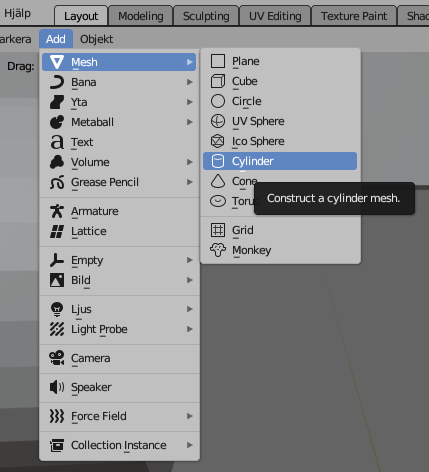Expand the Collection Instance submenu
This screenshot has height=472, width=429.
point(119,445)
